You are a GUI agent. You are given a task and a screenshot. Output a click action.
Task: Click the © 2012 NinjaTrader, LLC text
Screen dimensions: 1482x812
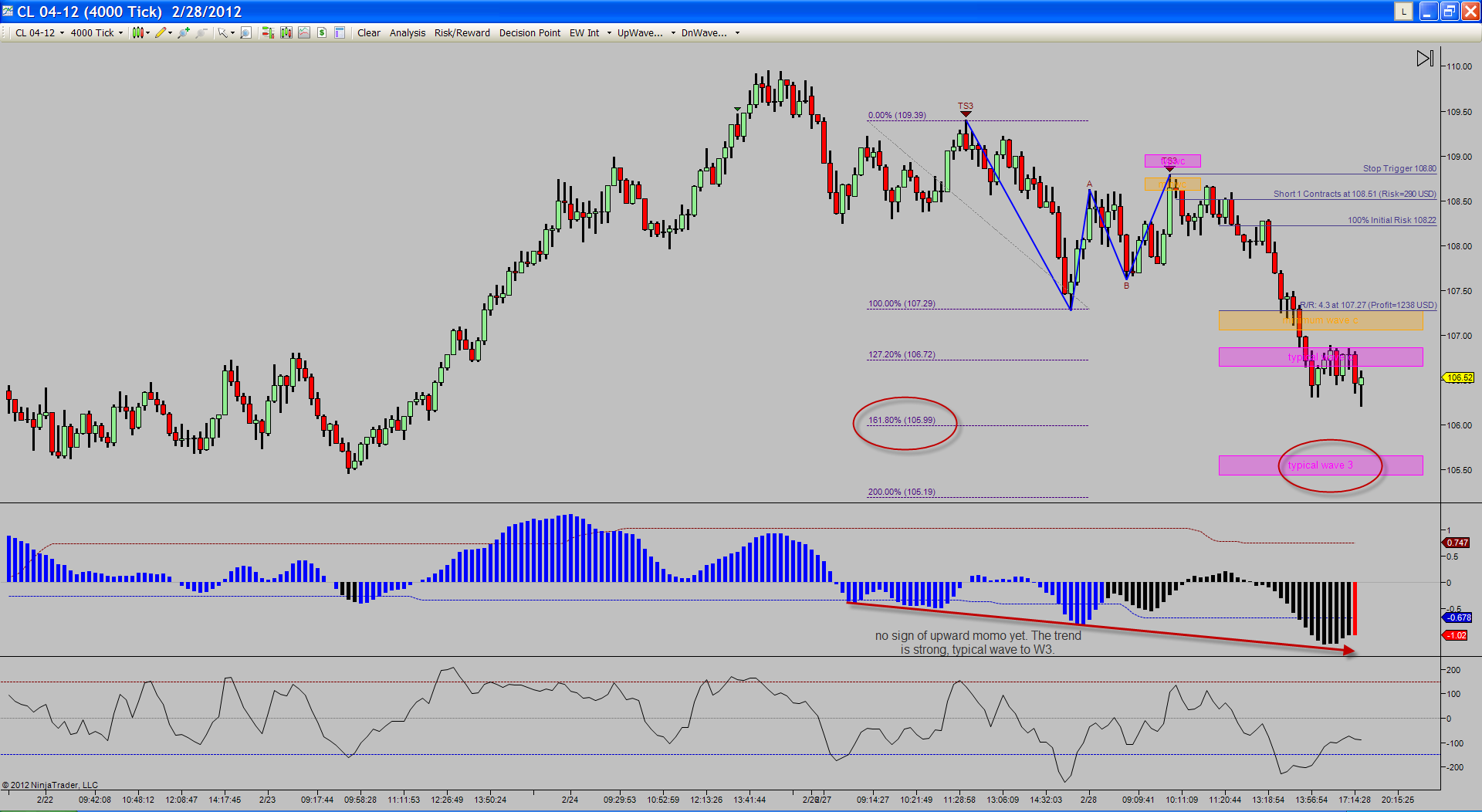(50, 785)
